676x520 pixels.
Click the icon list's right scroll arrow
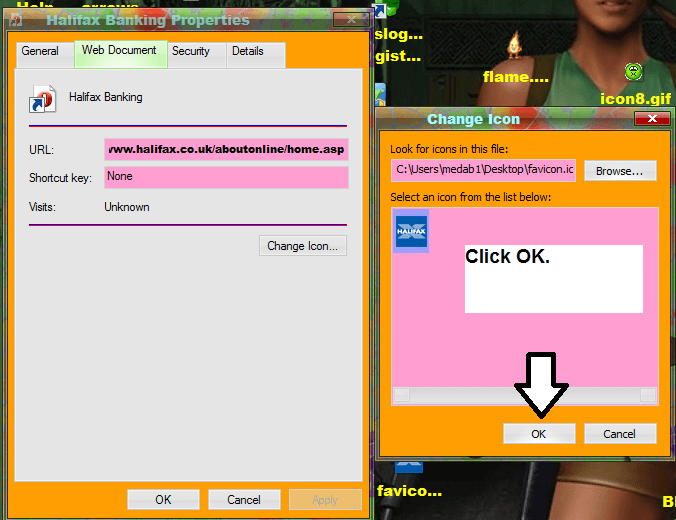[648, 395]
